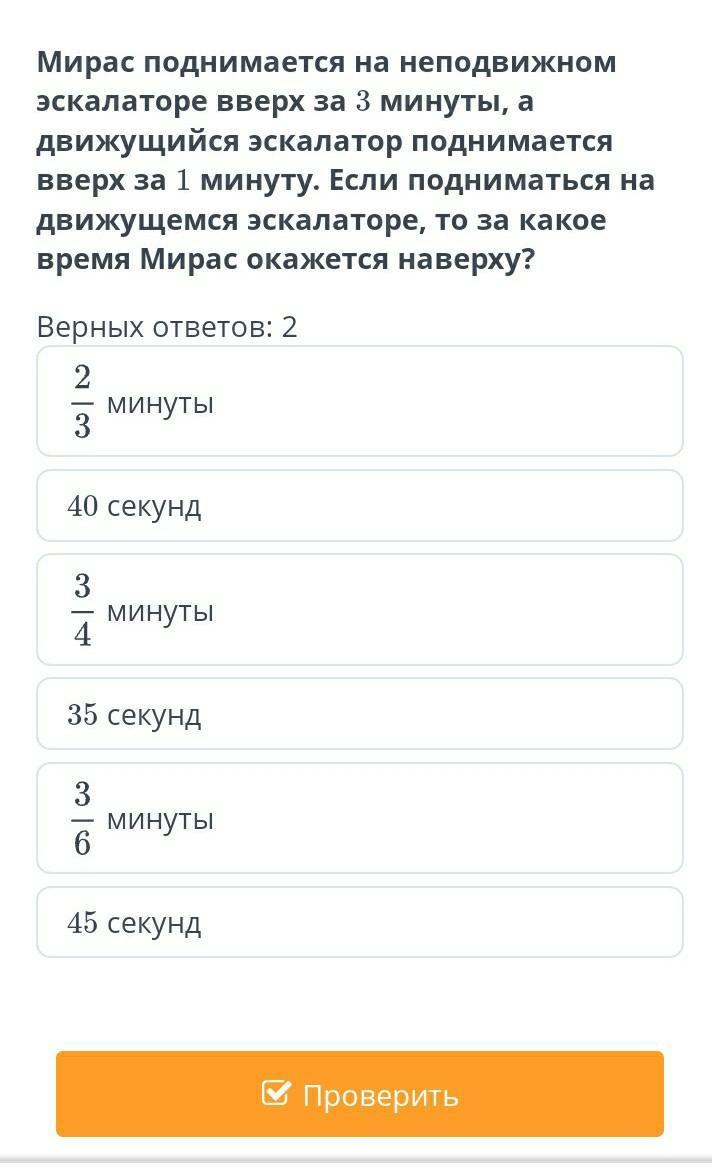Mark the "35 секунд" answer option
The width and height of the screenshot is (712, 1172).
[359, 714]
